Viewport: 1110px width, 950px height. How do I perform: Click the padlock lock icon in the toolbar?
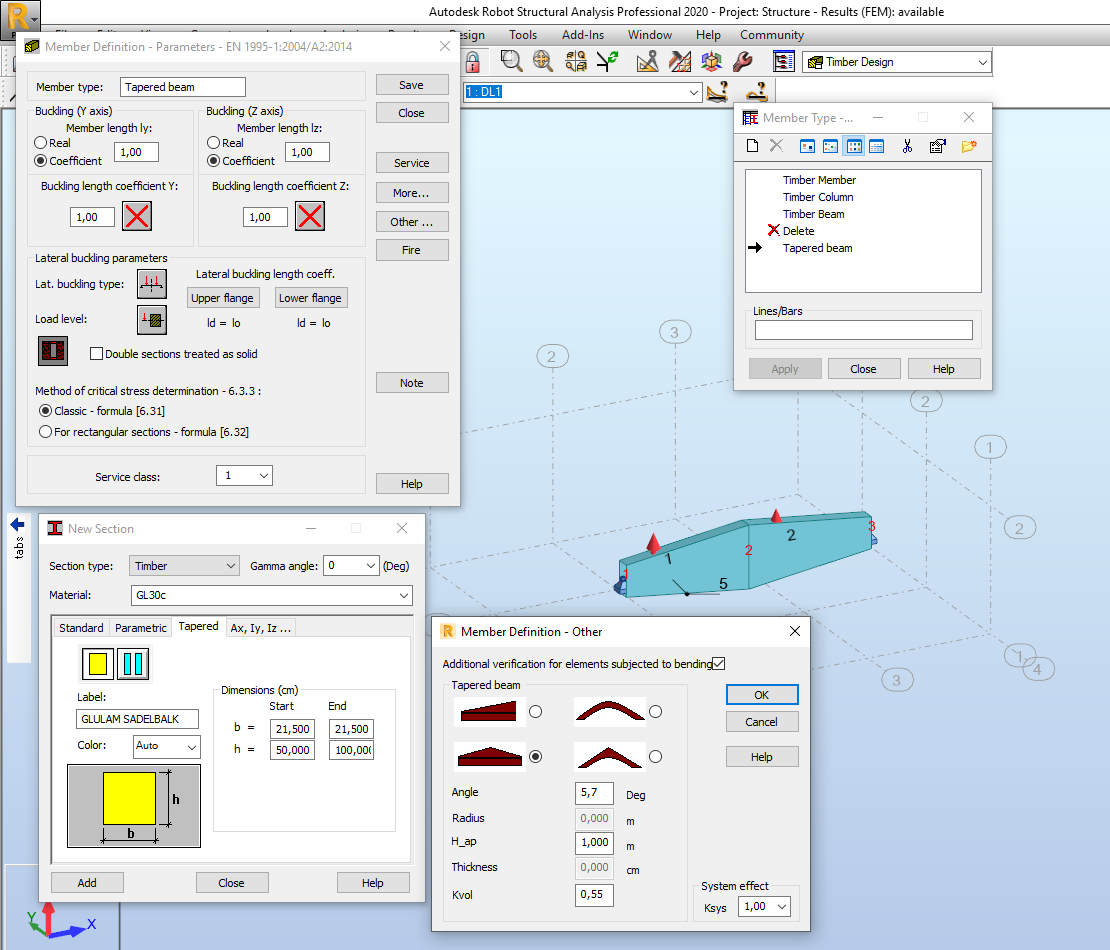(x=473, y=62)
